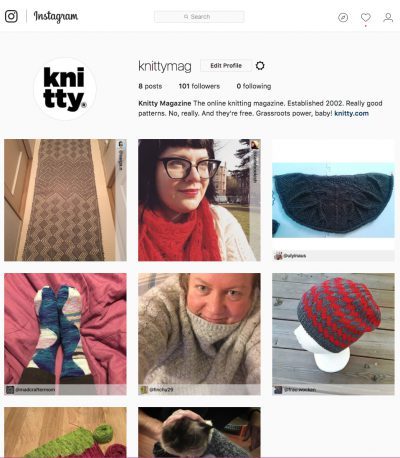Click the magnifier icon in the search box
Viewport: 400px width, 458px height.
(x=186, y=17)
